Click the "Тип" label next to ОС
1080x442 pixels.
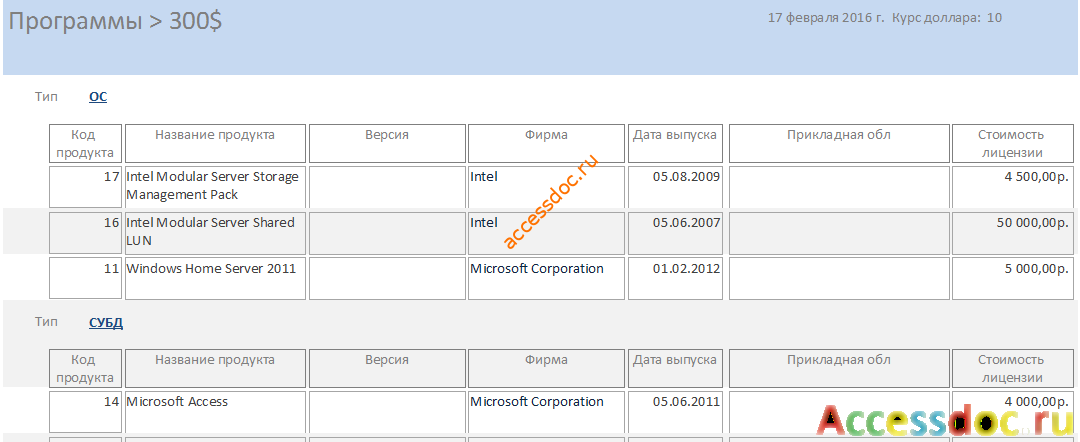click(x=47, y=97)
